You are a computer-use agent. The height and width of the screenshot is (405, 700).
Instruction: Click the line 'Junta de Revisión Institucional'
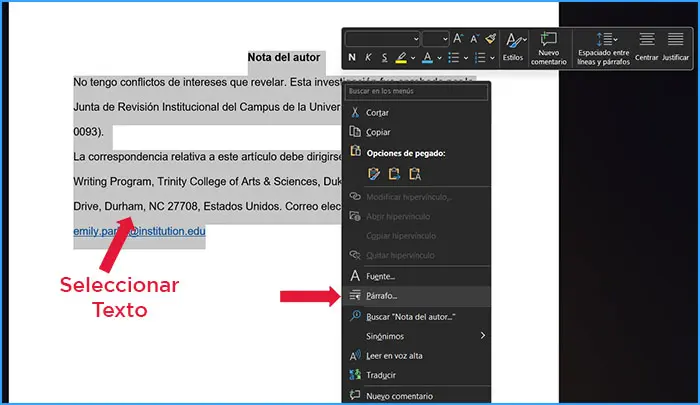(x=207, y=107)
